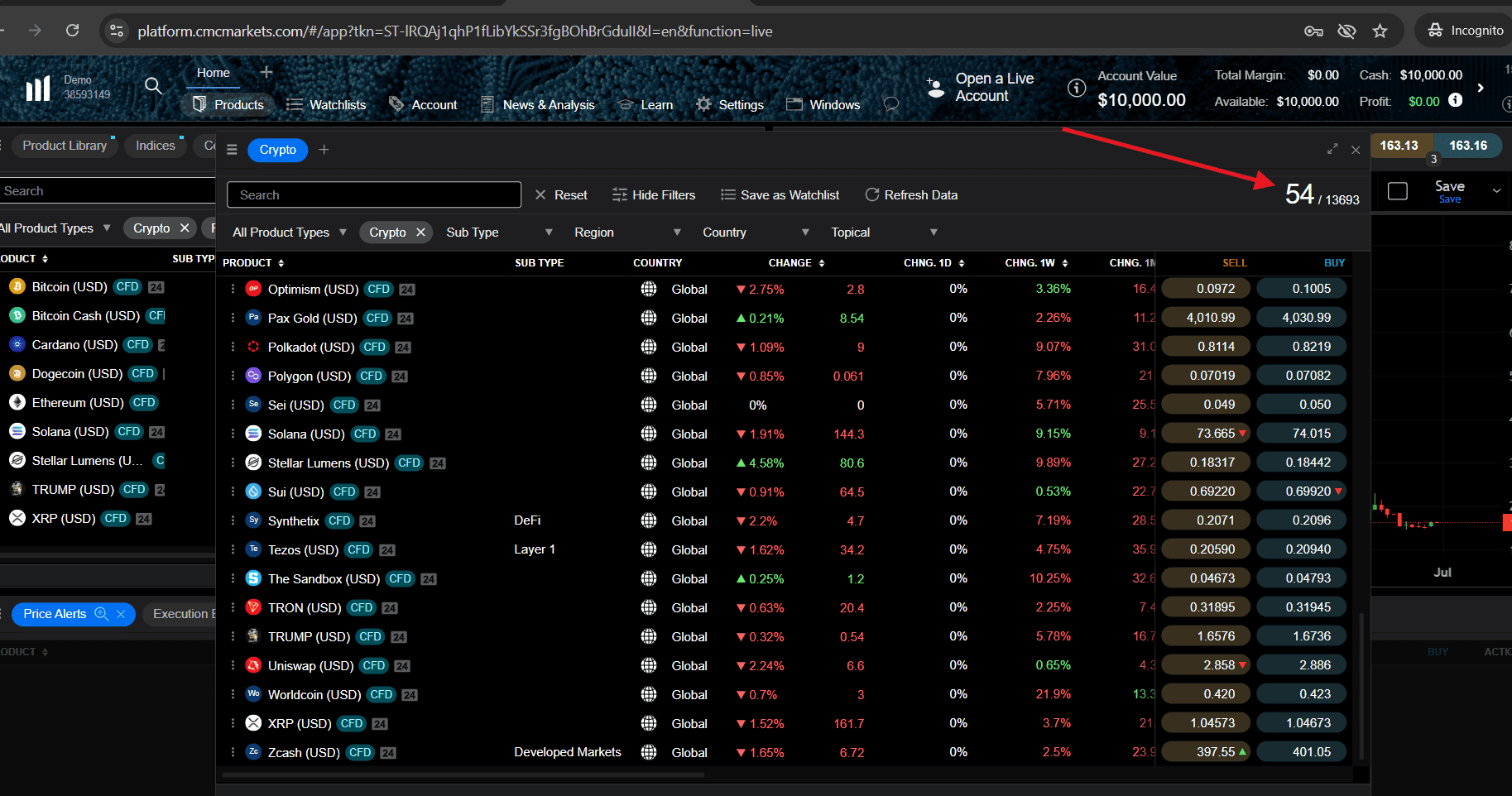1512x796 pixels.
Task: Open the Crypto panel hamburger menu
Action: coord(232,150)
